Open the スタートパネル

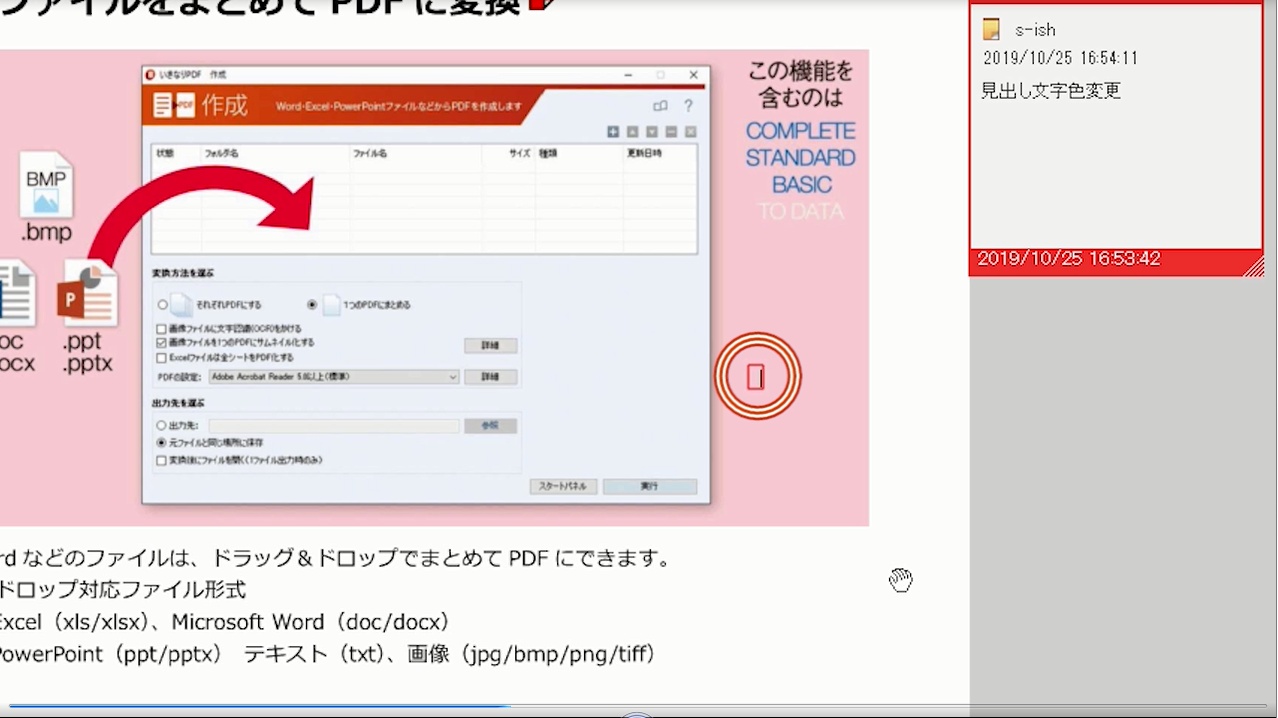tap(563, 485)
